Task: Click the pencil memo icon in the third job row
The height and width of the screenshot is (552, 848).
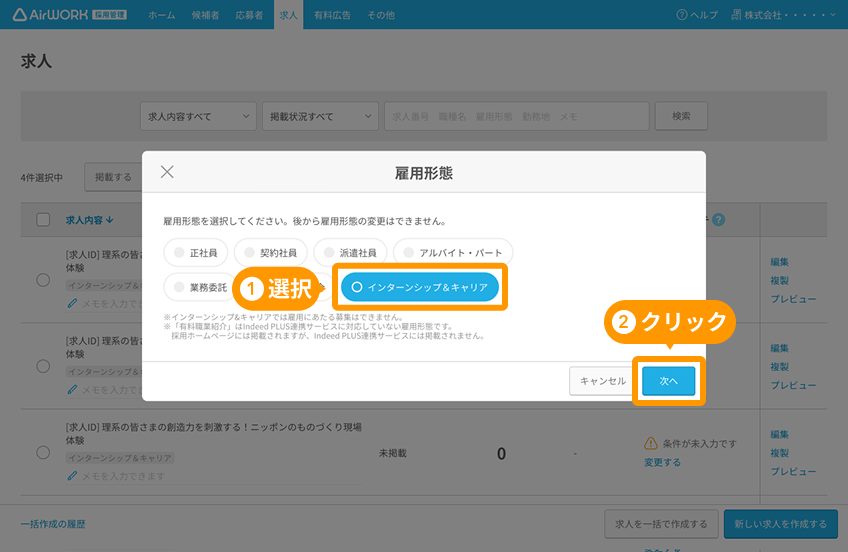Action: point(72,476)
